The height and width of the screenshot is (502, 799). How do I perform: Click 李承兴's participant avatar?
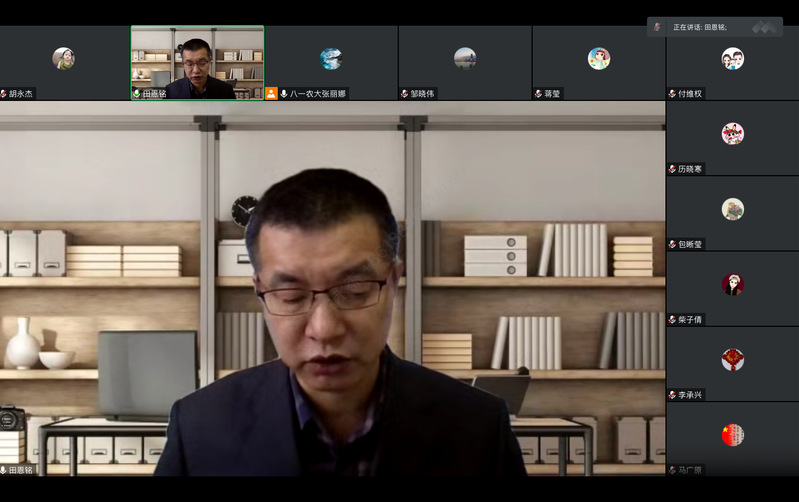coord(732,360)
